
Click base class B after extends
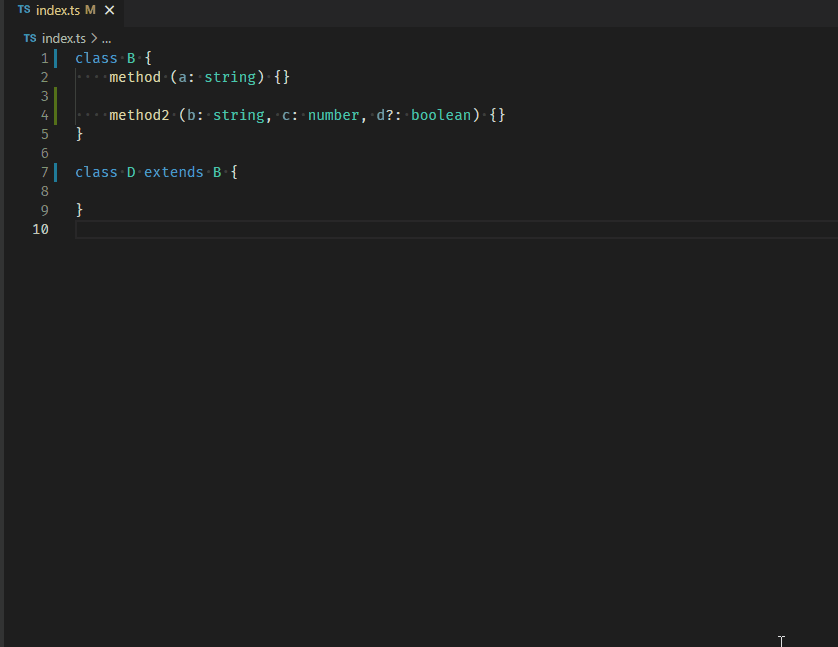tap(217, 173)
